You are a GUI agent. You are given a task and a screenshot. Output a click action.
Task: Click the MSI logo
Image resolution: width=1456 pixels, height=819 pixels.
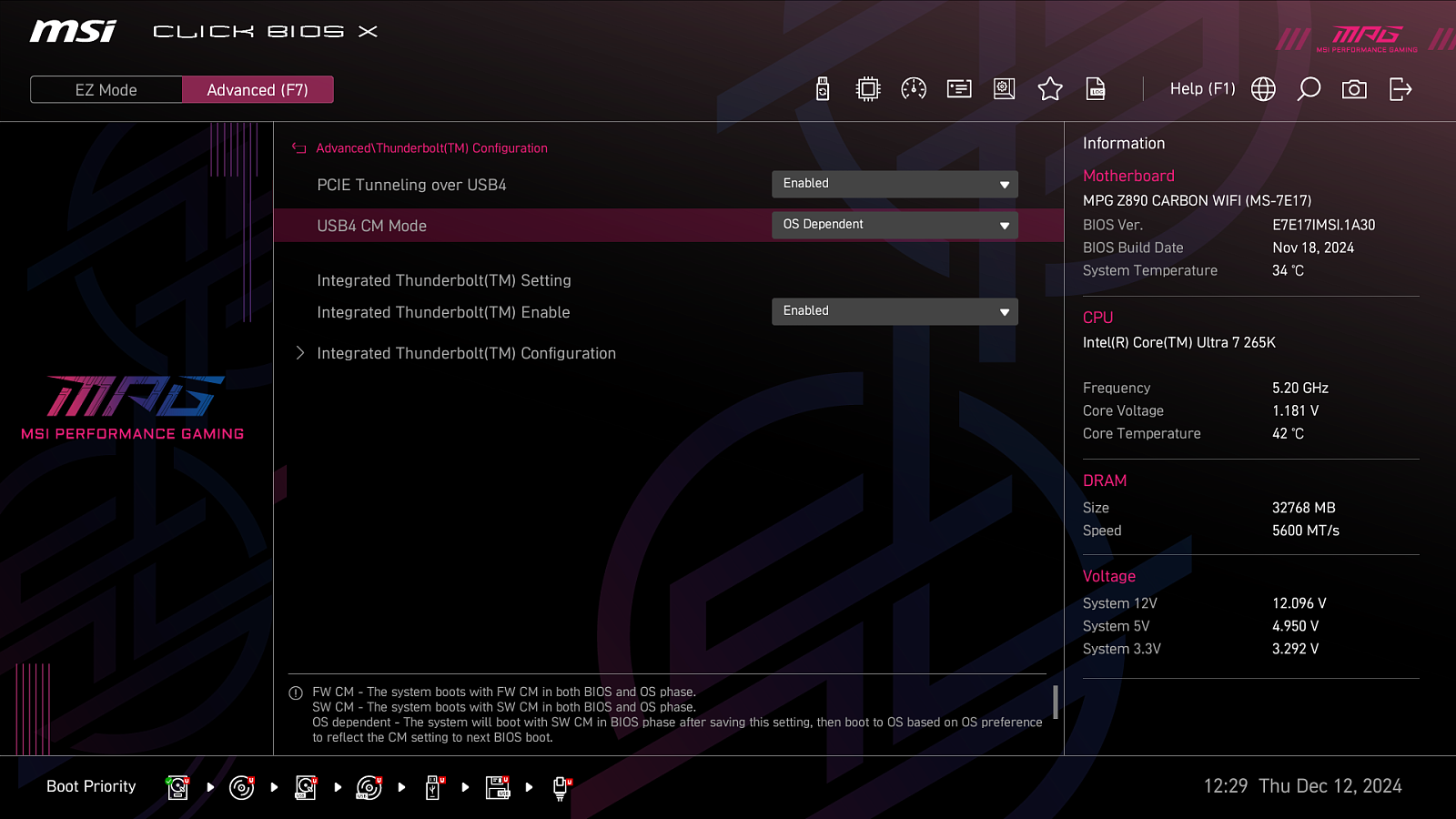[73, 32]
